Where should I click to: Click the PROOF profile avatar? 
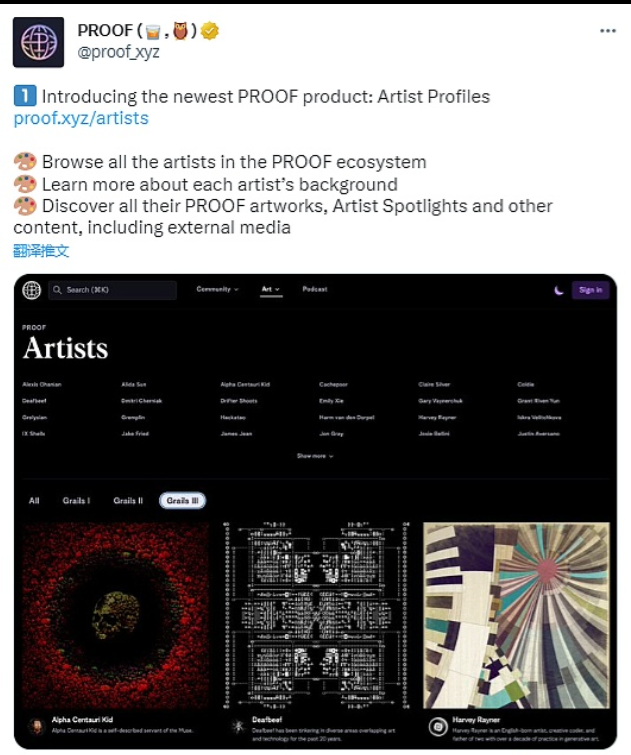click(38, 41)
